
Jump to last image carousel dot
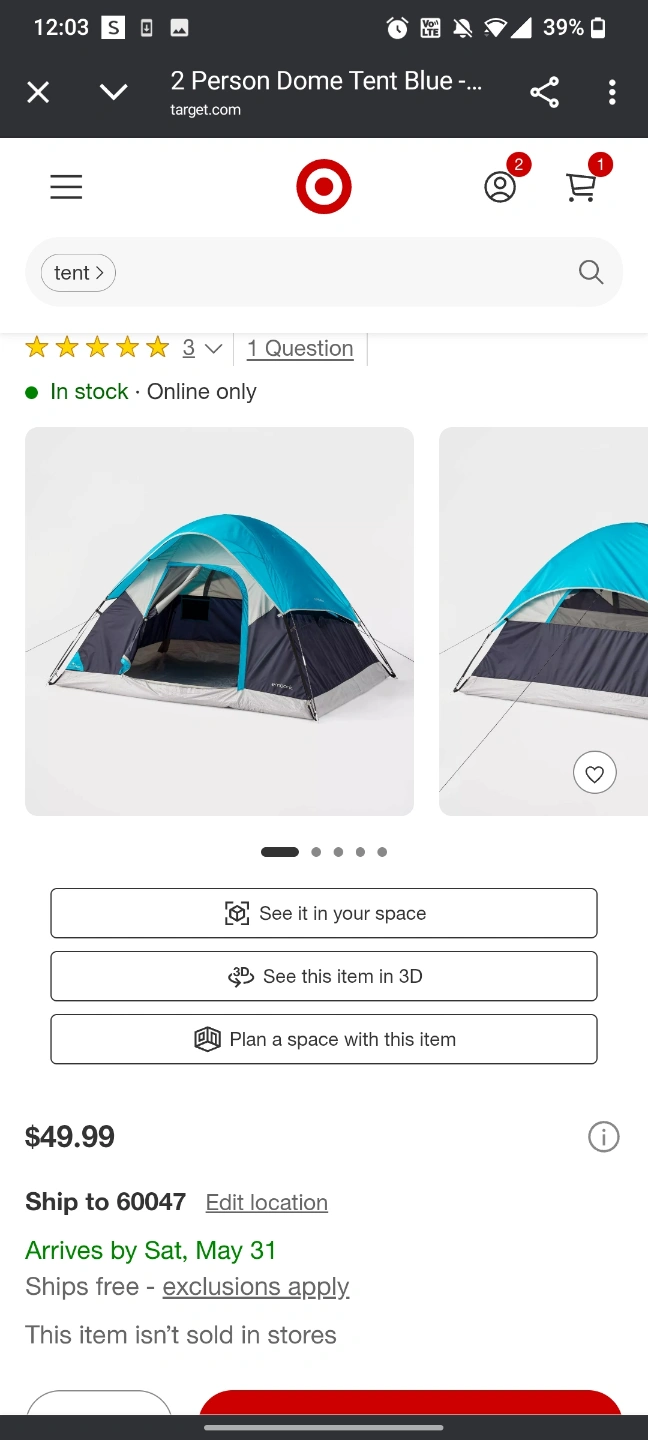(382, 852)
